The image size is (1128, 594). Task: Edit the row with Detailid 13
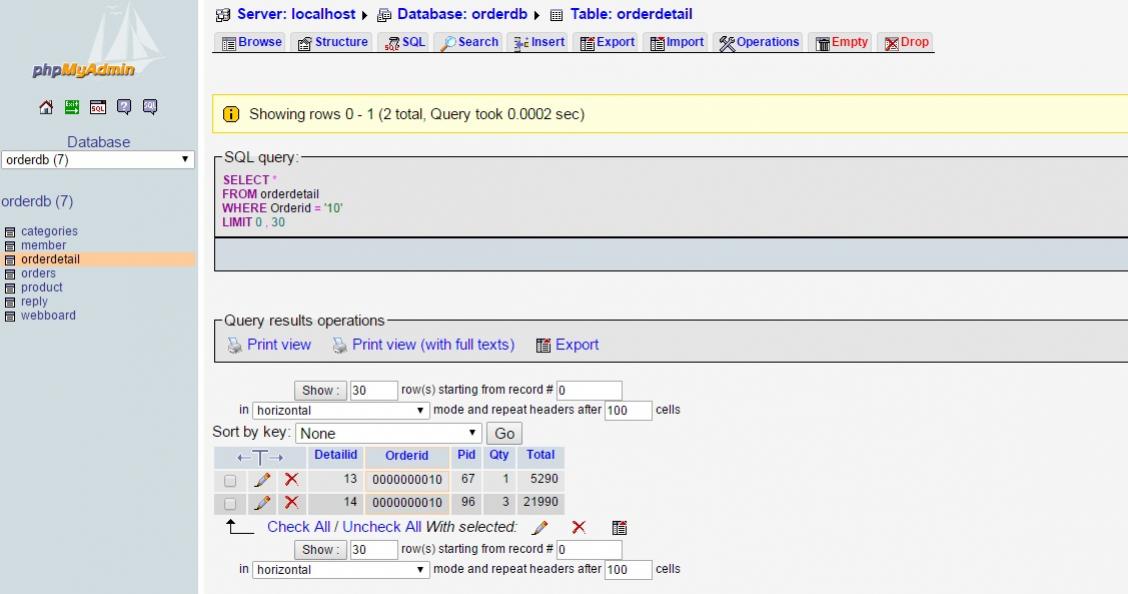[x=261, y=480]
